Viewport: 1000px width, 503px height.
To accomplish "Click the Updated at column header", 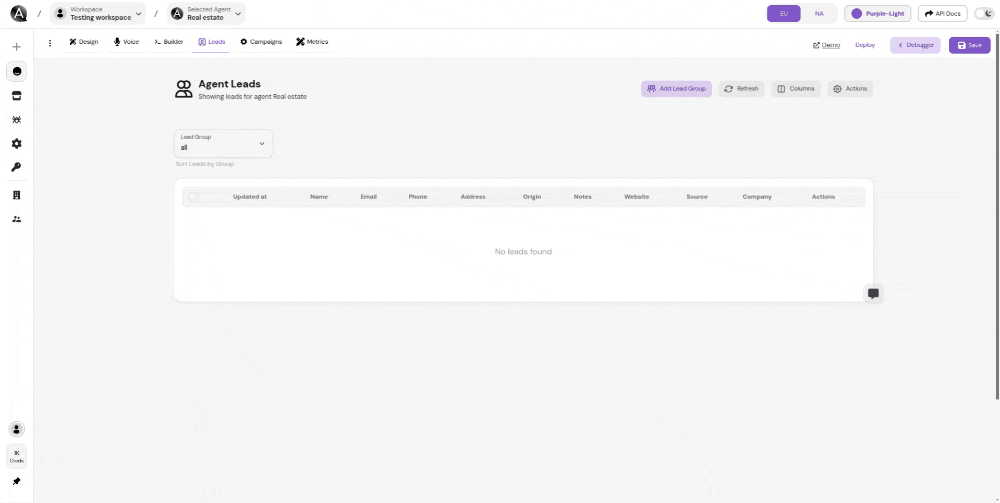I will (x=250, y=197).
